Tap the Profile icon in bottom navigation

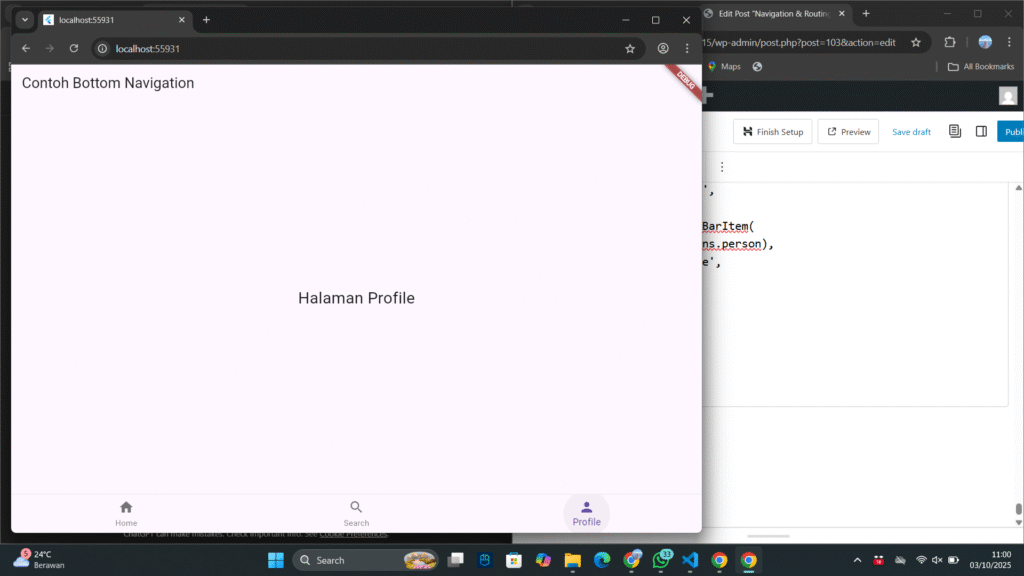[586, 508]
